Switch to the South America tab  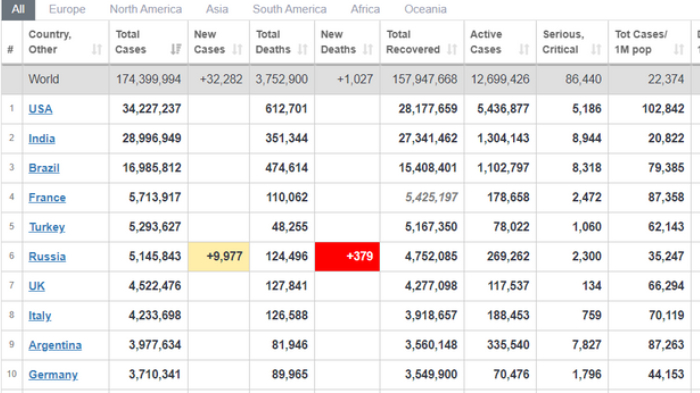coord(290,9)
